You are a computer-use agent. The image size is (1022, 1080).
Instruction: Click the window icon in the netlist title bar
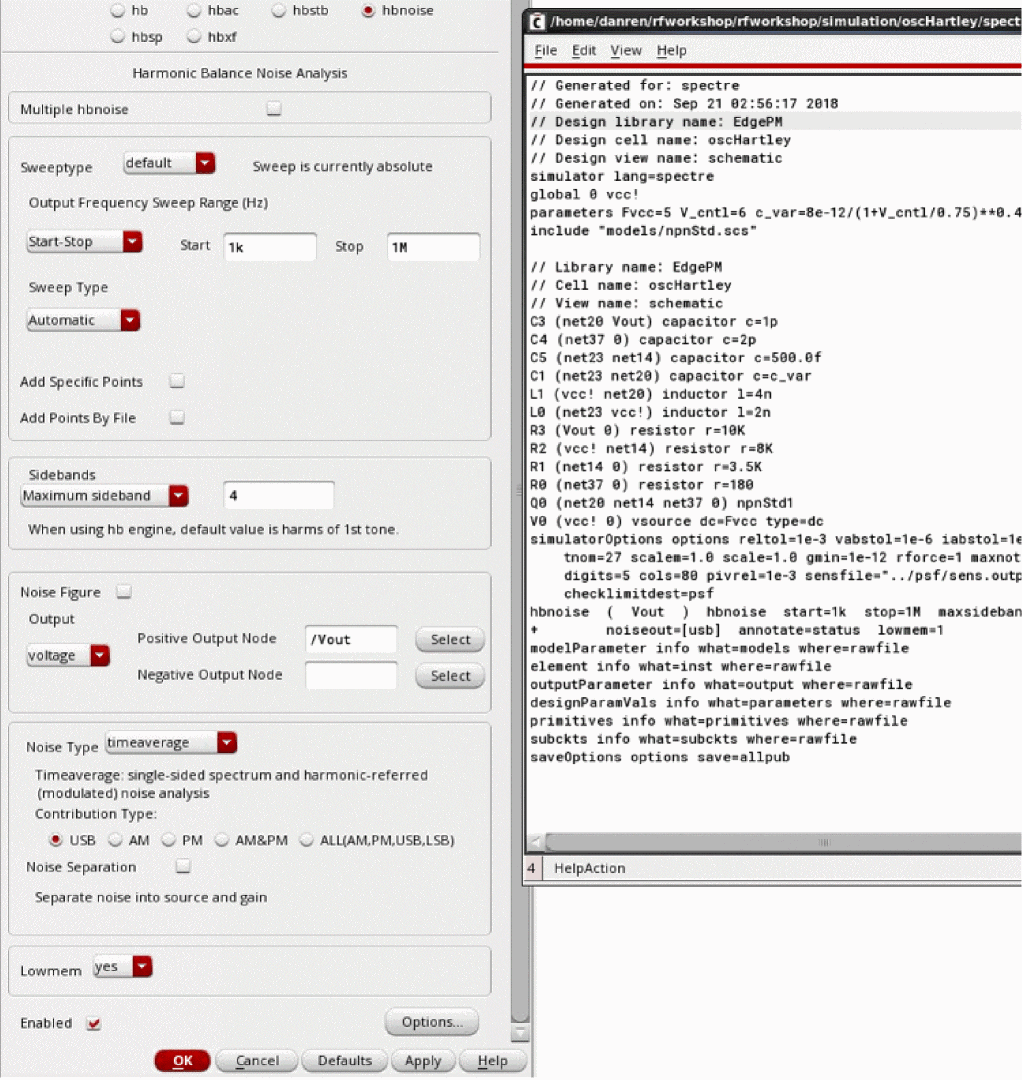click(538, 20)
